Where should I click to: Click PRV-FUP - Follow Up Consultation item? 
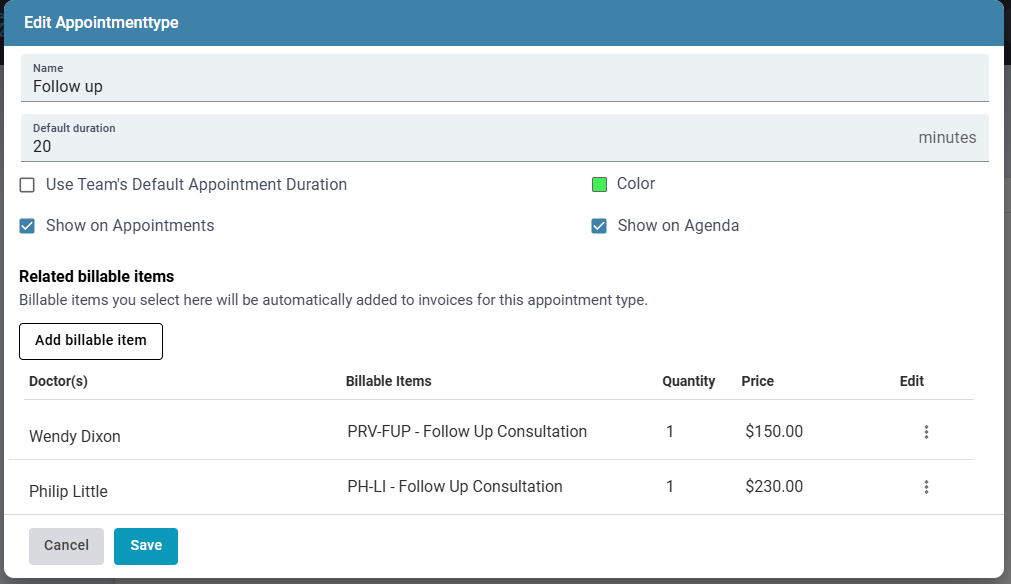coord(467,432)
